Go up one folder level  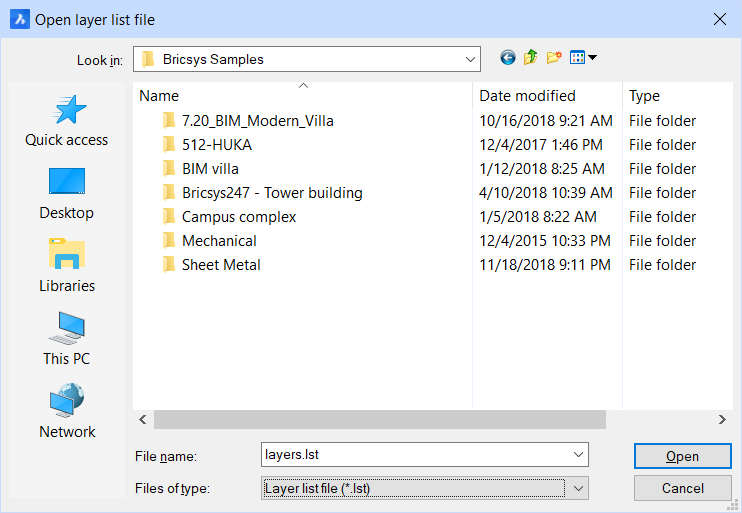click(x=530, y=58)
